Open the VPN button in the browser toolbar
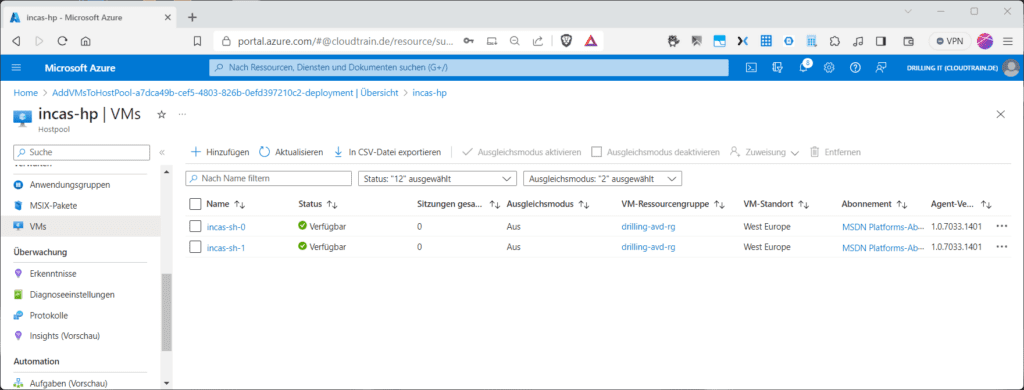This screenshot has width=1024, height=390. (x=950, y=41)
